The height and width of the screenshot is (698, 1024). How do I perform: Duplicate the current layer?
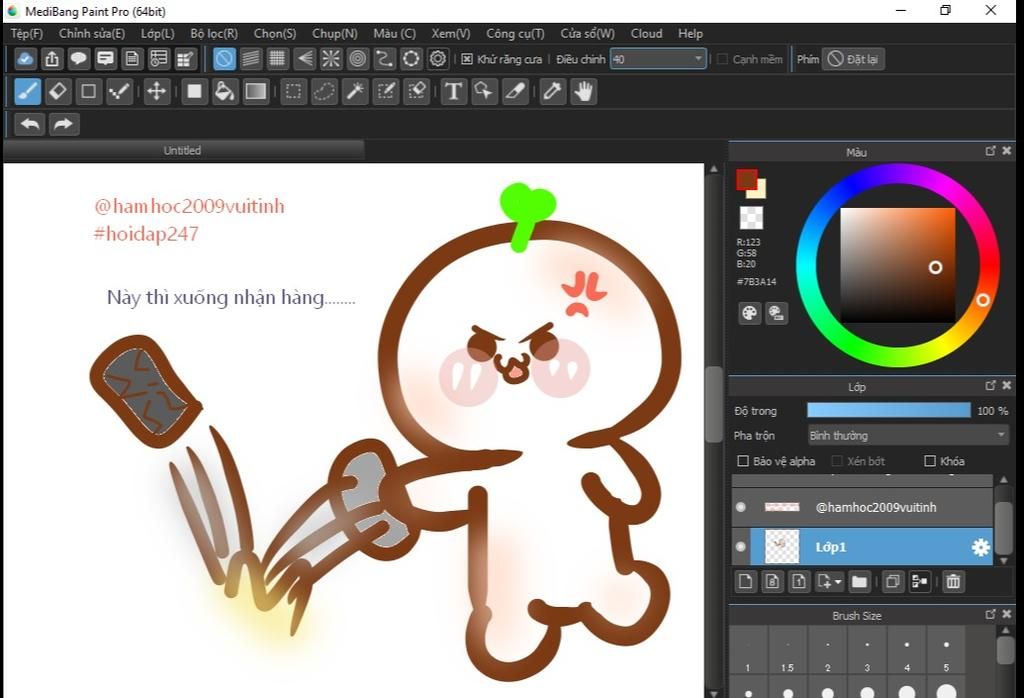coord(893,581)
